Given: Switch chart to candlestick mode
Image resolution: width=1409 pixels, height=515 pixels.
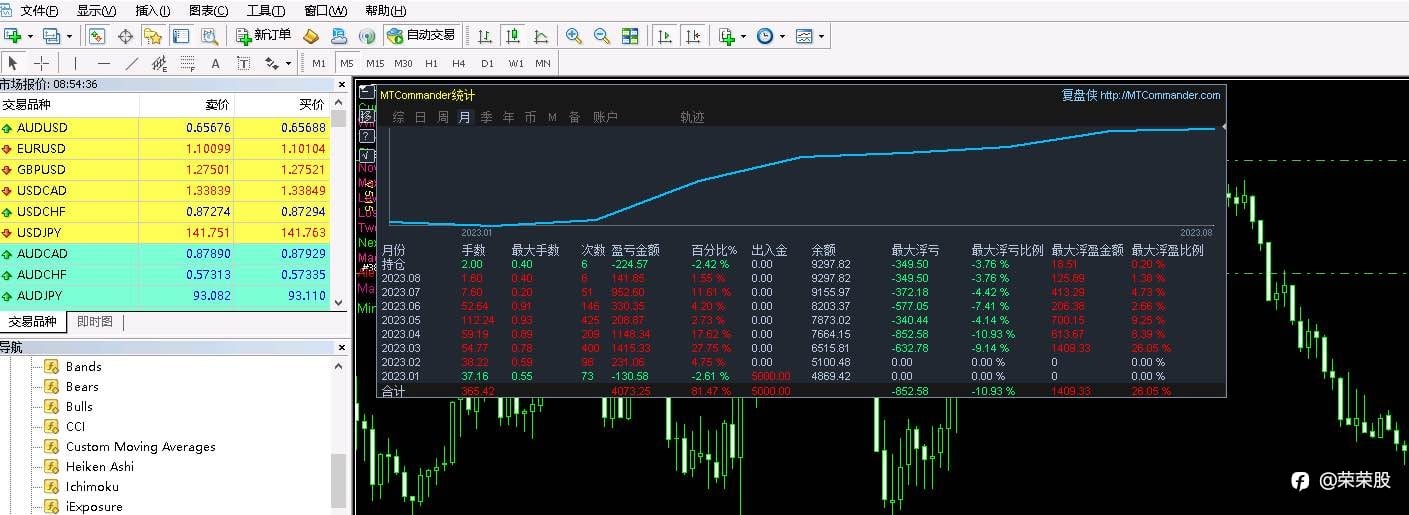Looking at the screenshot, I should pos(513,36).
